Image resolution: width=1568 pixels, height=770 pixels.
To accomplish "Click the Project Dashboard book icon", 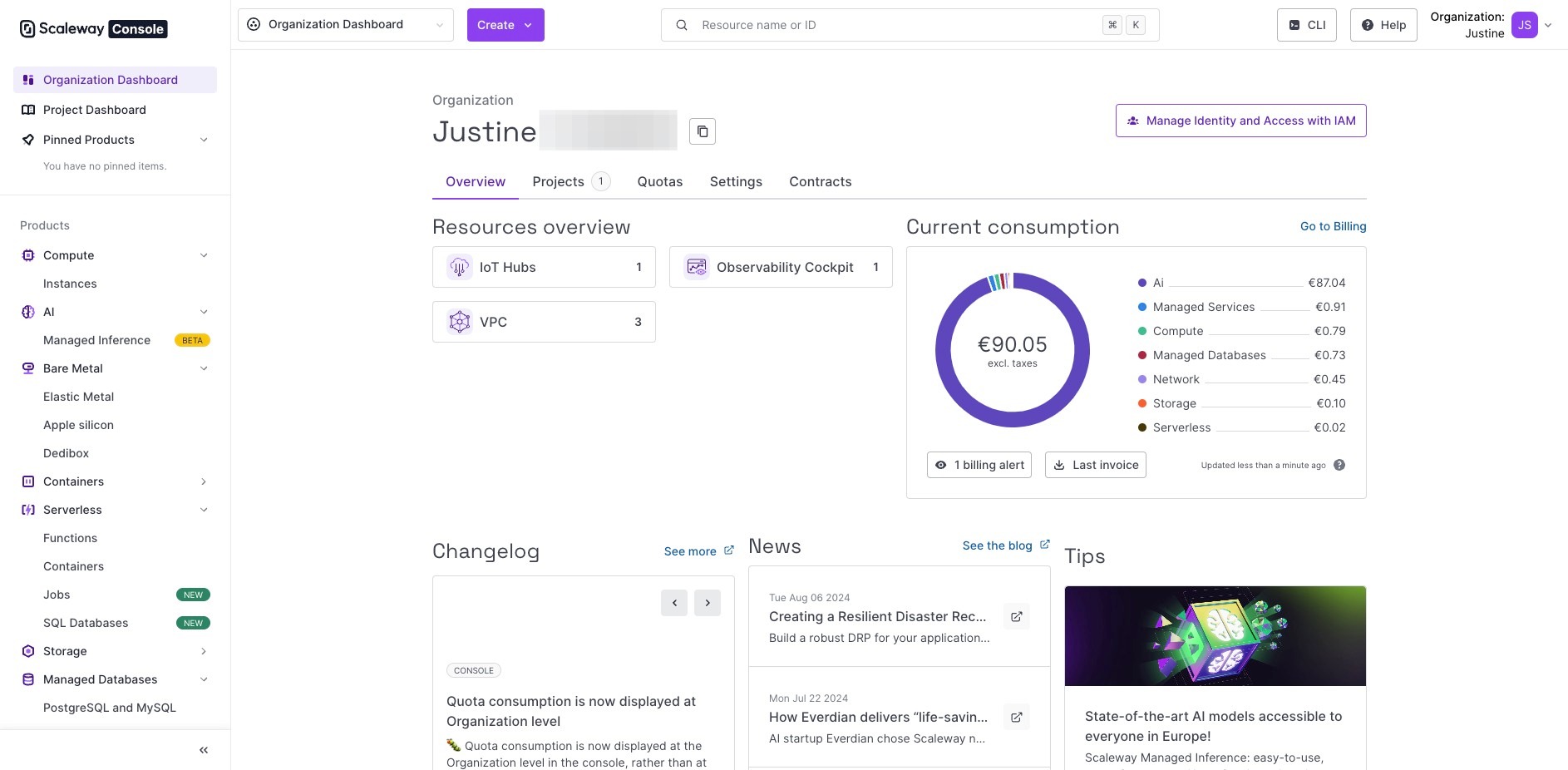I will click(28, 110).
